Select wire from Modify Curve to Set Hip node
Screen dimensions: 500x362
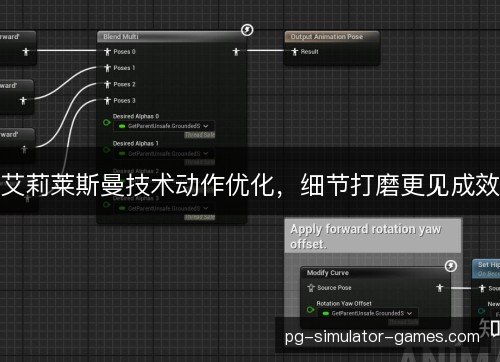coord(461,288)
